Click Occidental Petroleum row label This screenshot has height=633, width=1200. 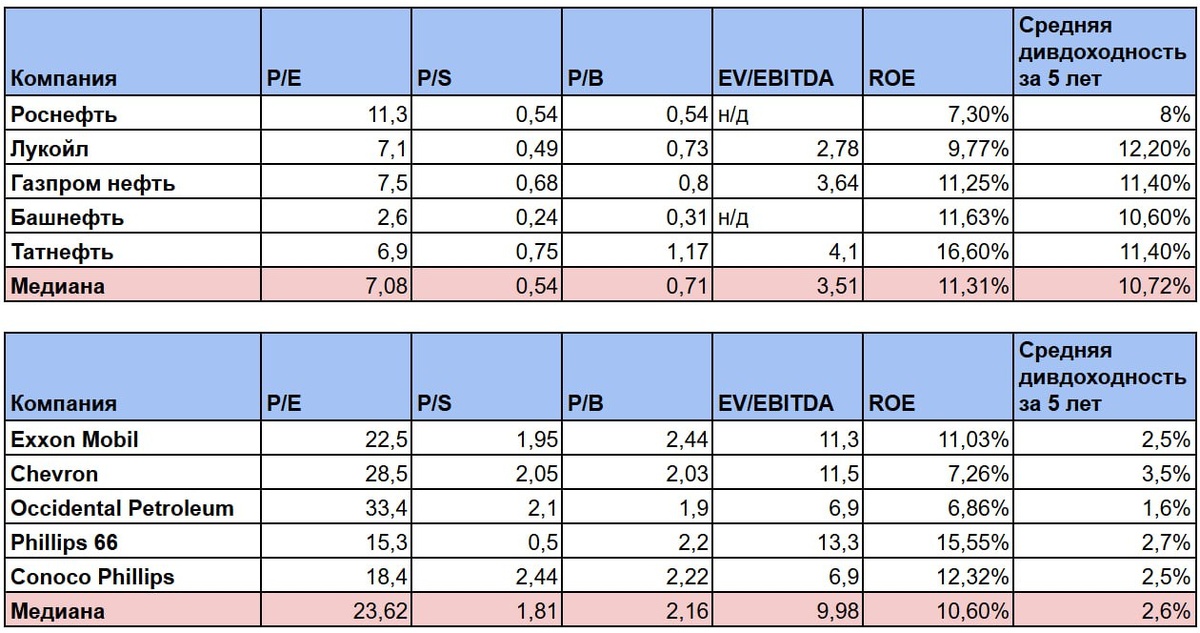132,507
